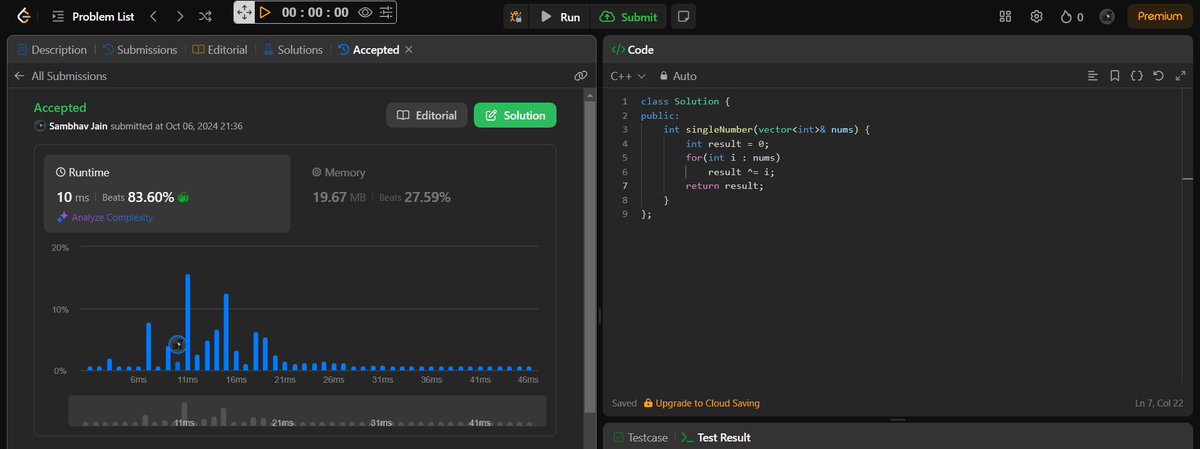Screen dimensions: 1200x449
Task: Click the vertical panel divider handle
Action: coord(598,315)
